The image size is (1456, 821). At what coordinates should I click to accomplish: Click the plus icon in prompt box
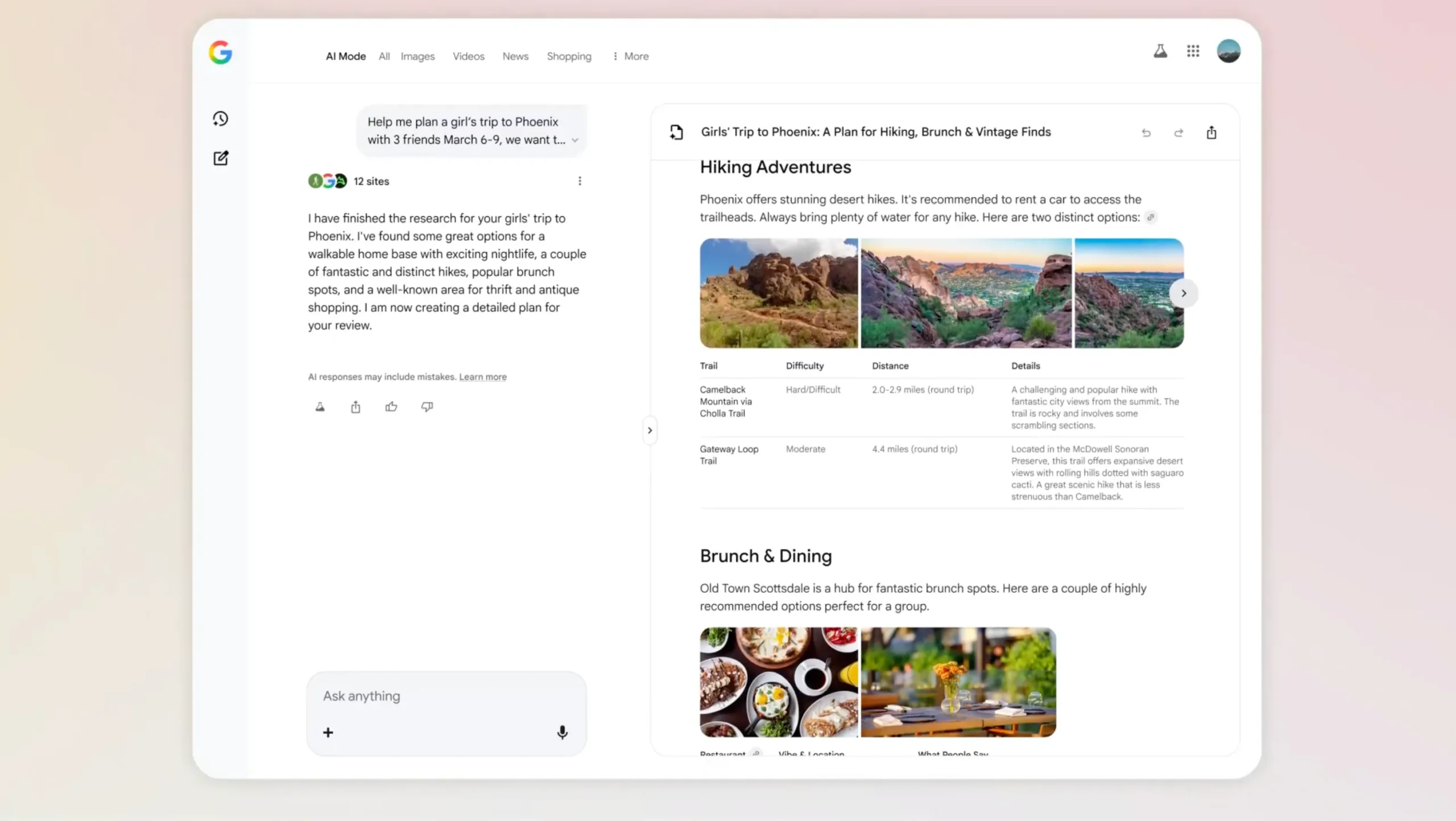coord(328,733)
